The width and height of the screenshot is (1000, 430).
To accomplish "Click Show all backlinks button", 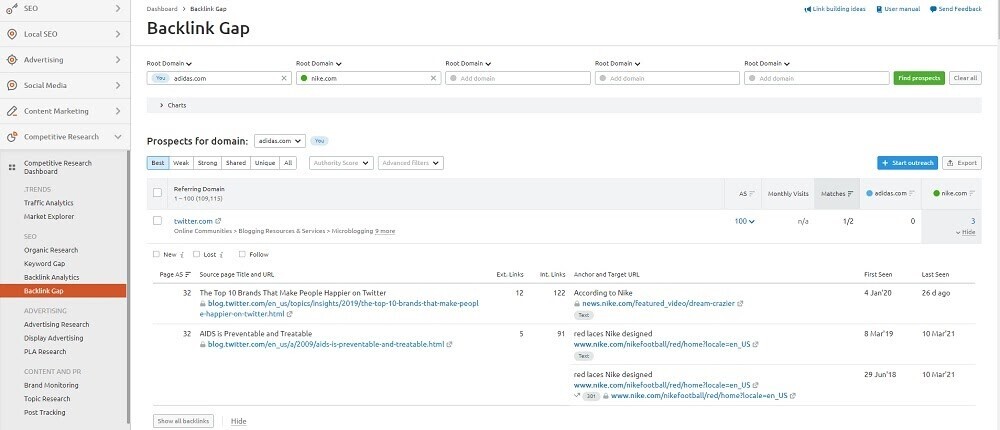I will click(x=184, y=421).
